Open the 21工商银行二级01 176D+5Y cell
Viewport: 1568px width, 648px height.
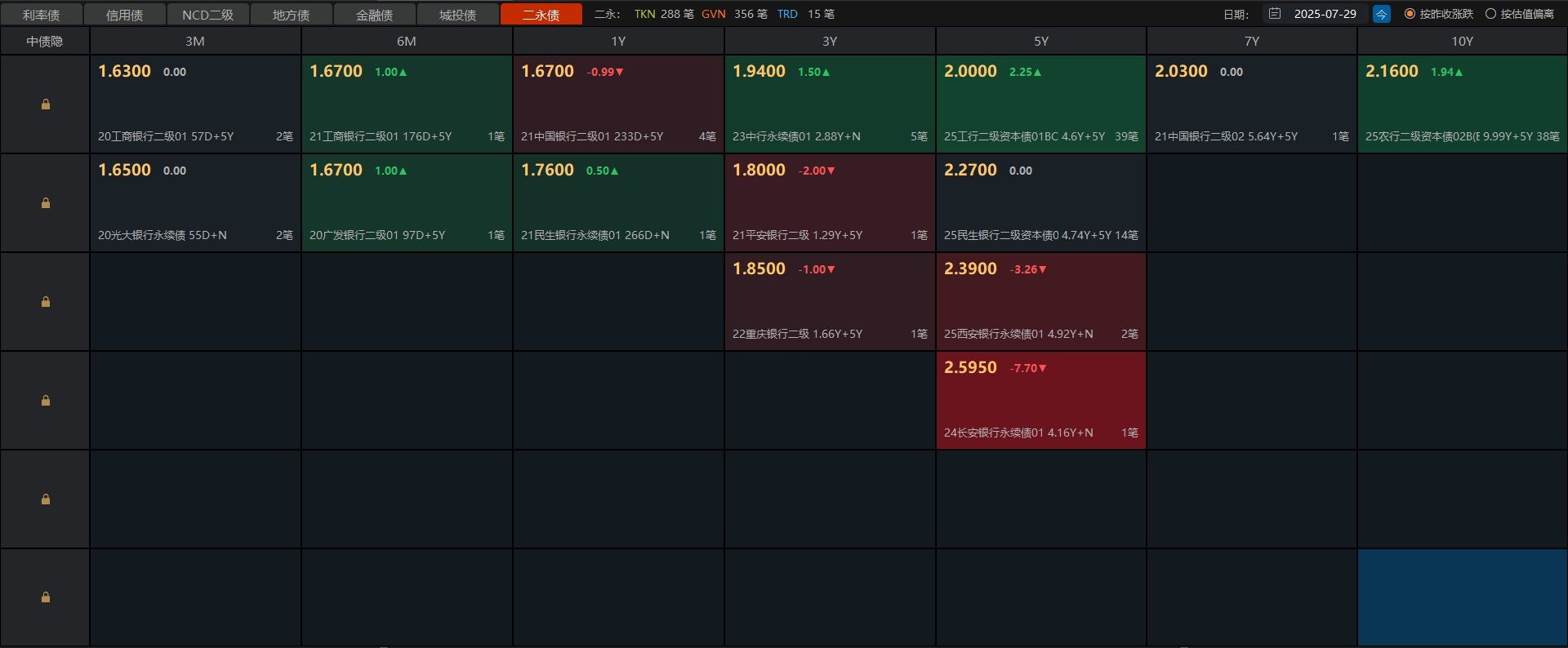[x=407, y=104]
